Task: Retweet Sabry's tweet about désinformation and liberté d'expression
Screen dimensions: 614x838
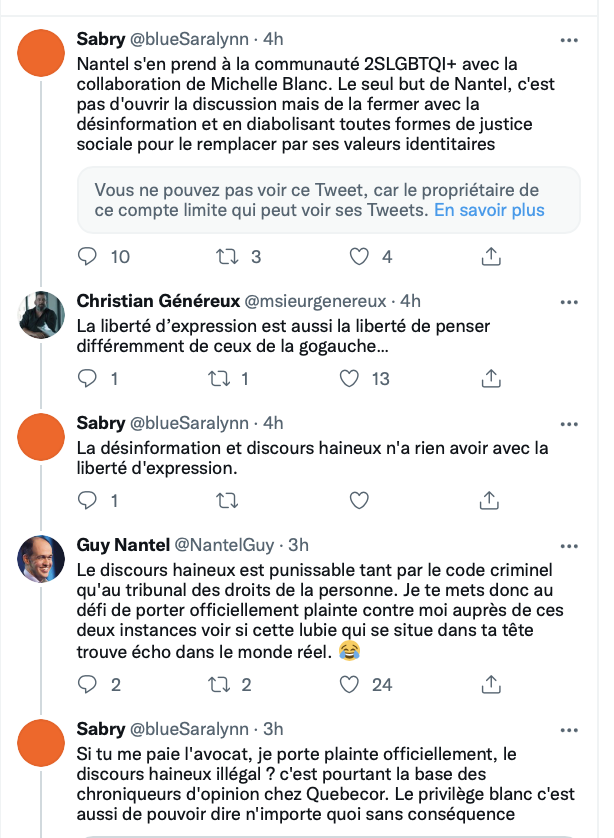Action: click(x=227, y=500)
